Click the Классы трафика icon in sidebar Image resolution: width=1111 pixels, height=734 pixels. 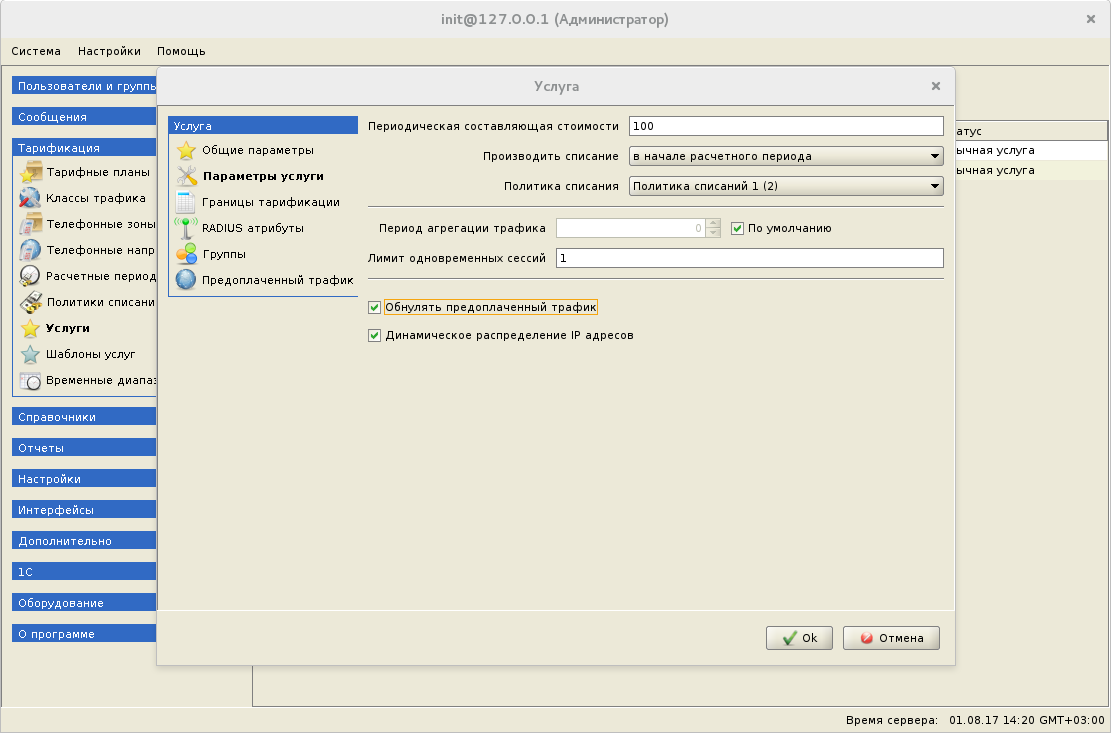[x=30, y=198]
